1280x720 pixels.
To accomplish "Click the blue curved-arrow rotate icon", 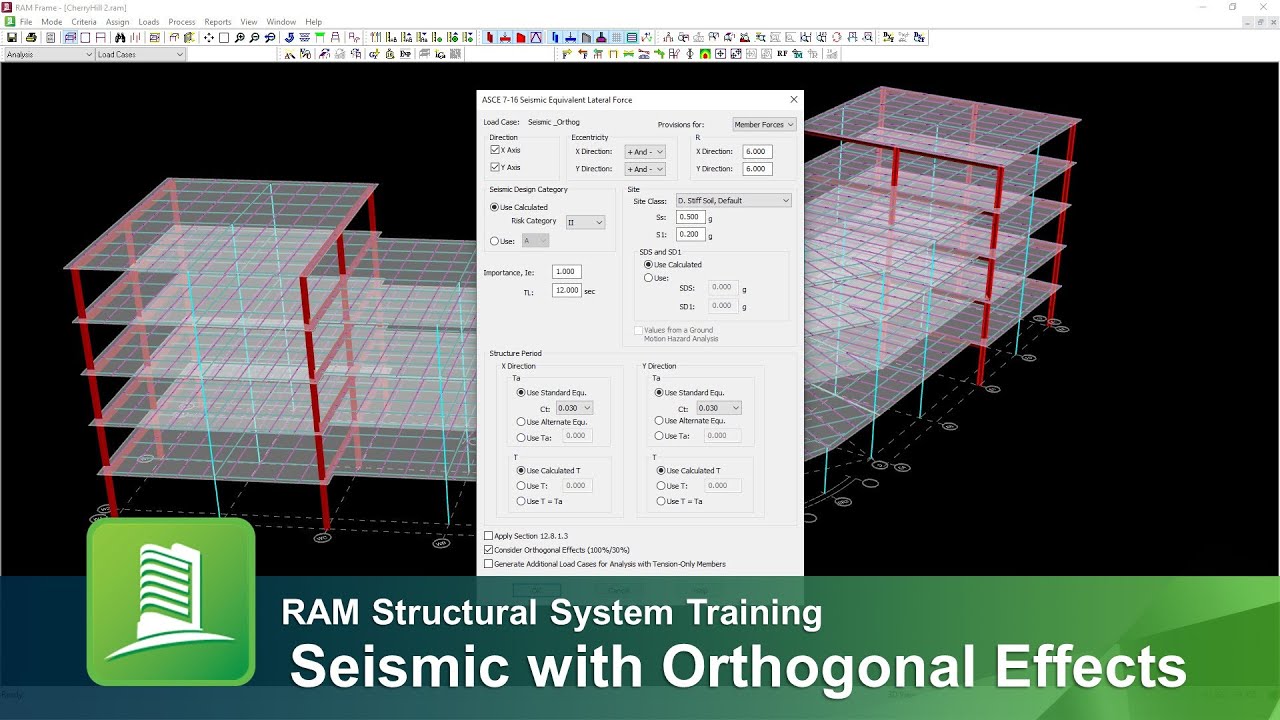I will (289, 38).
